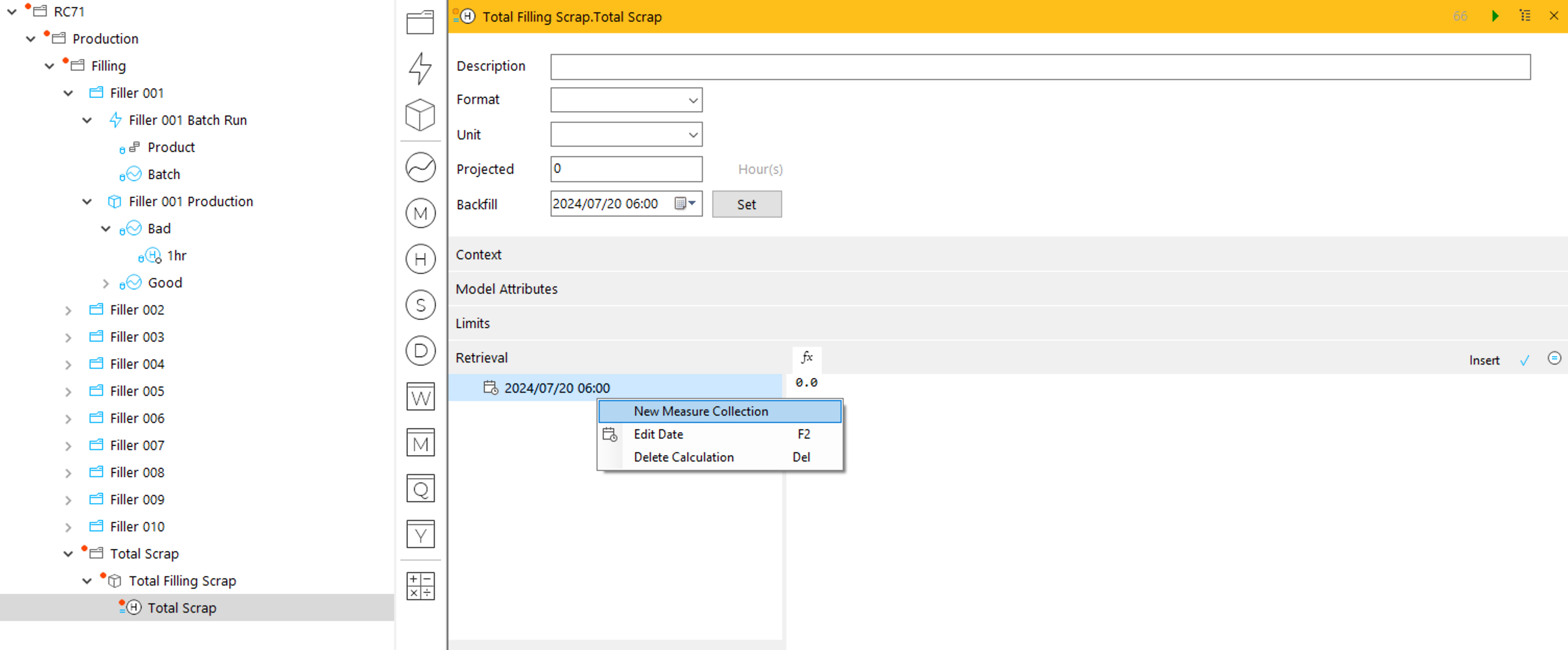Collapse the Filler 001 node
The width and height of the screenshot is (1568, 650).
point(68,93)
